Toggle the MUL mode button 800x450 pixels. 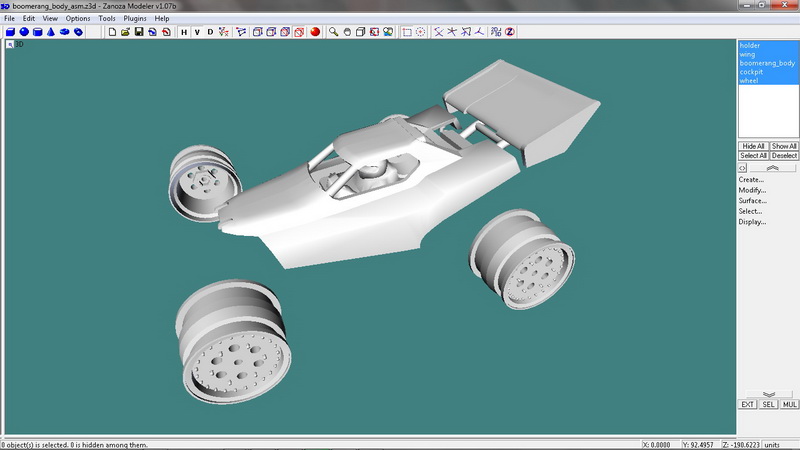pyautogui.click(x=789, y=404)
